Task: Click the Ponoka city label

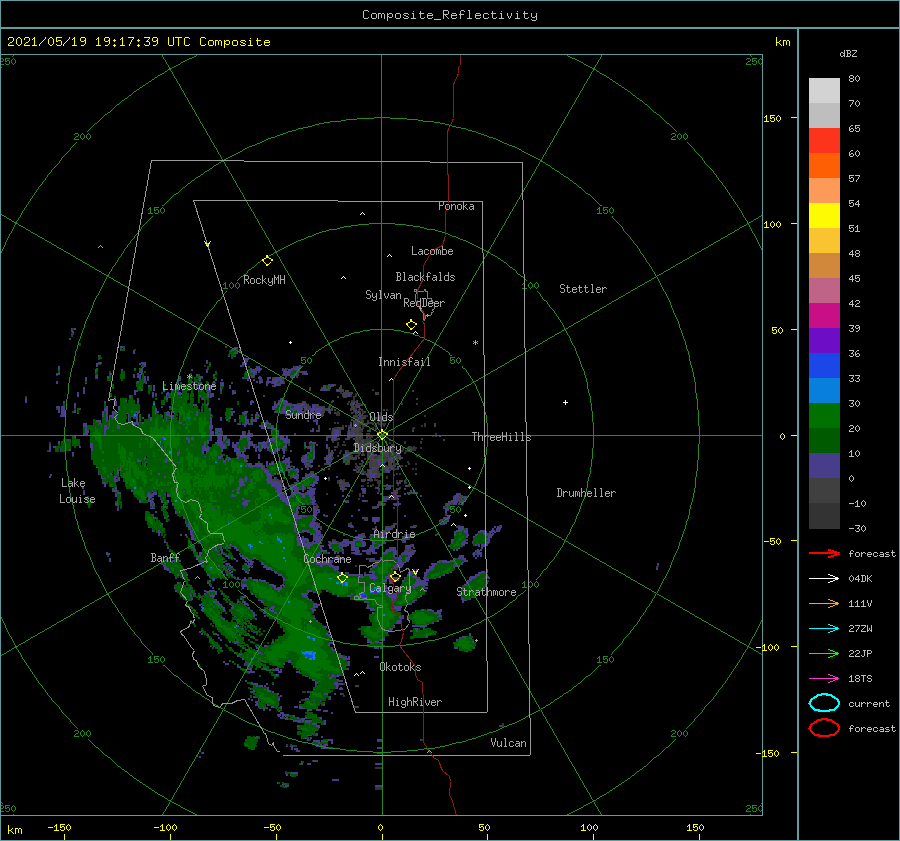Action: [456, 206]
